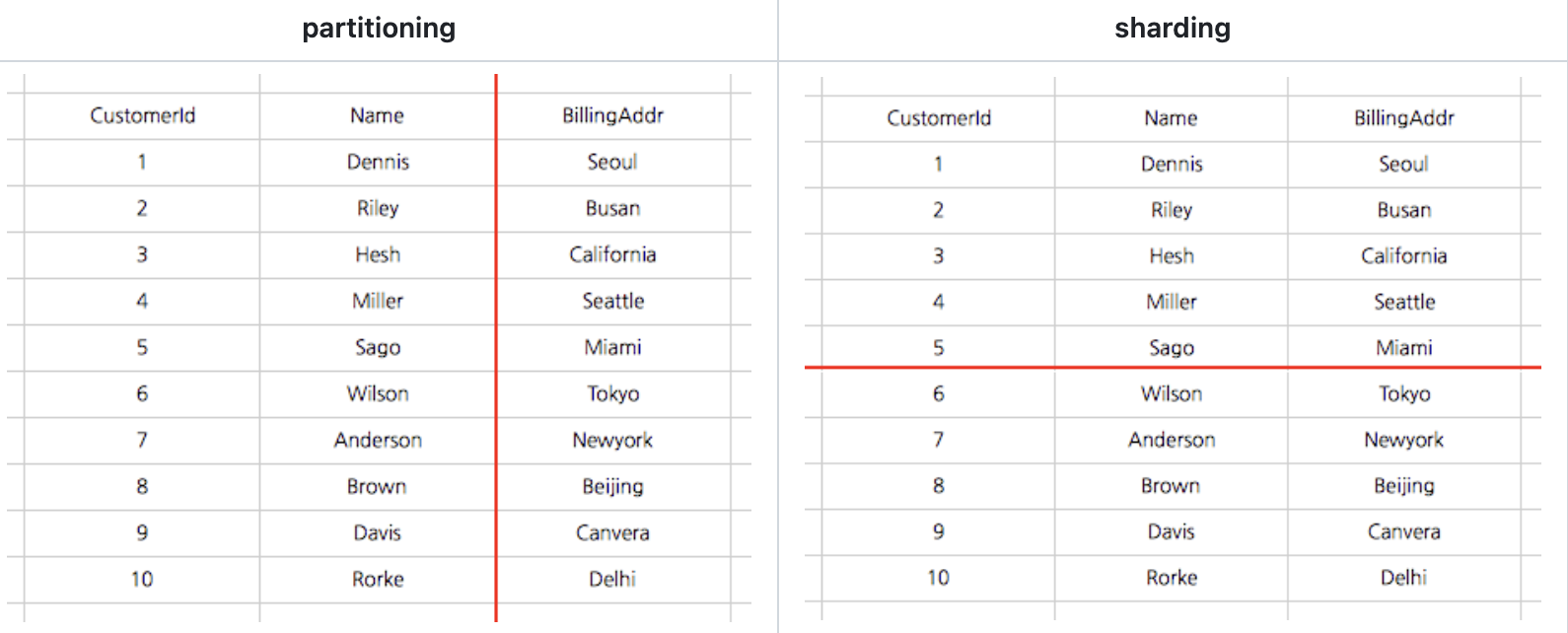Click the sharding column header
This screenshot has height=633, width=1568.
[1173, 29]
